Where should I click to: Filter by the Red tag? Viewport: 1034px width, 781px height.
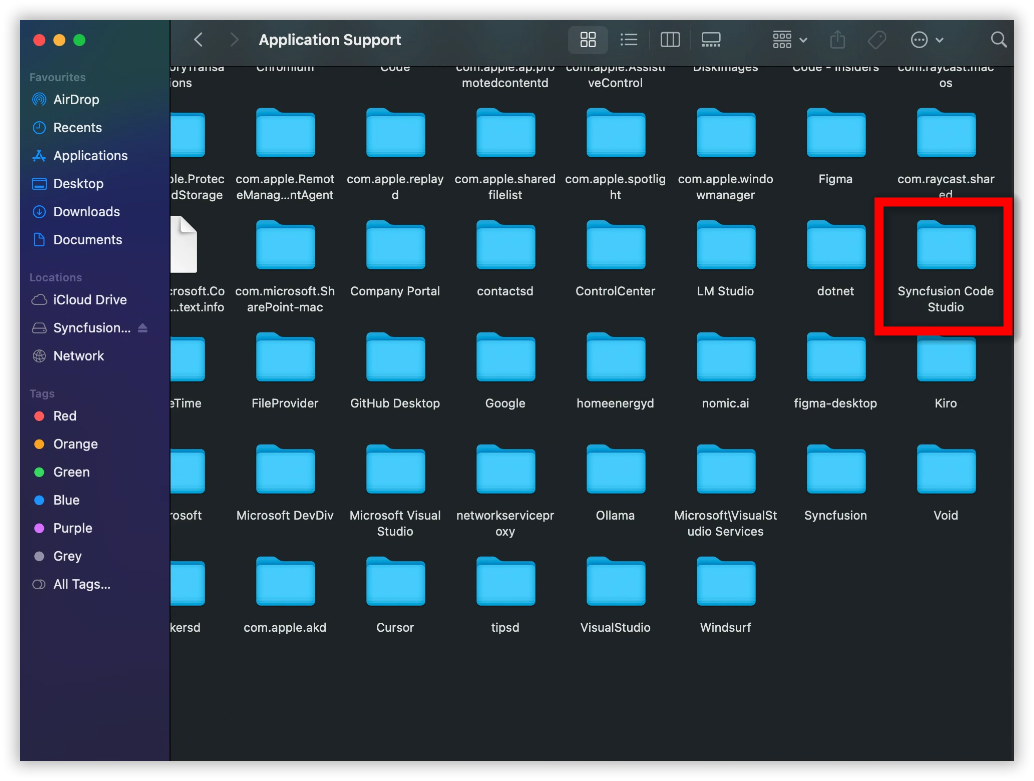click(64, 416)
